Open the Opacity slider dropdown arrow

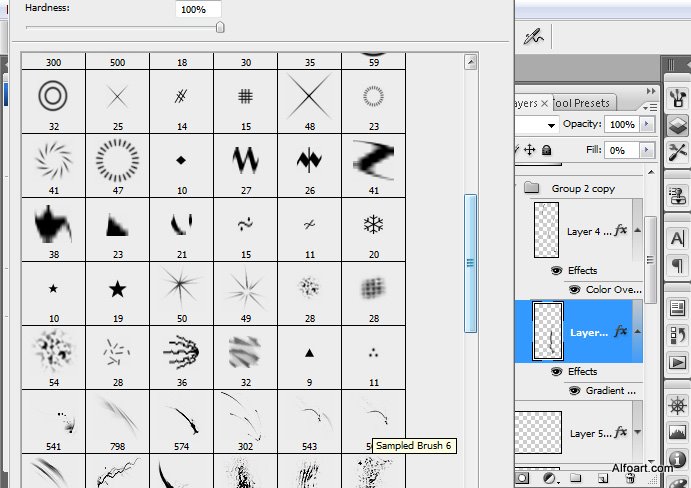(648, 124)
